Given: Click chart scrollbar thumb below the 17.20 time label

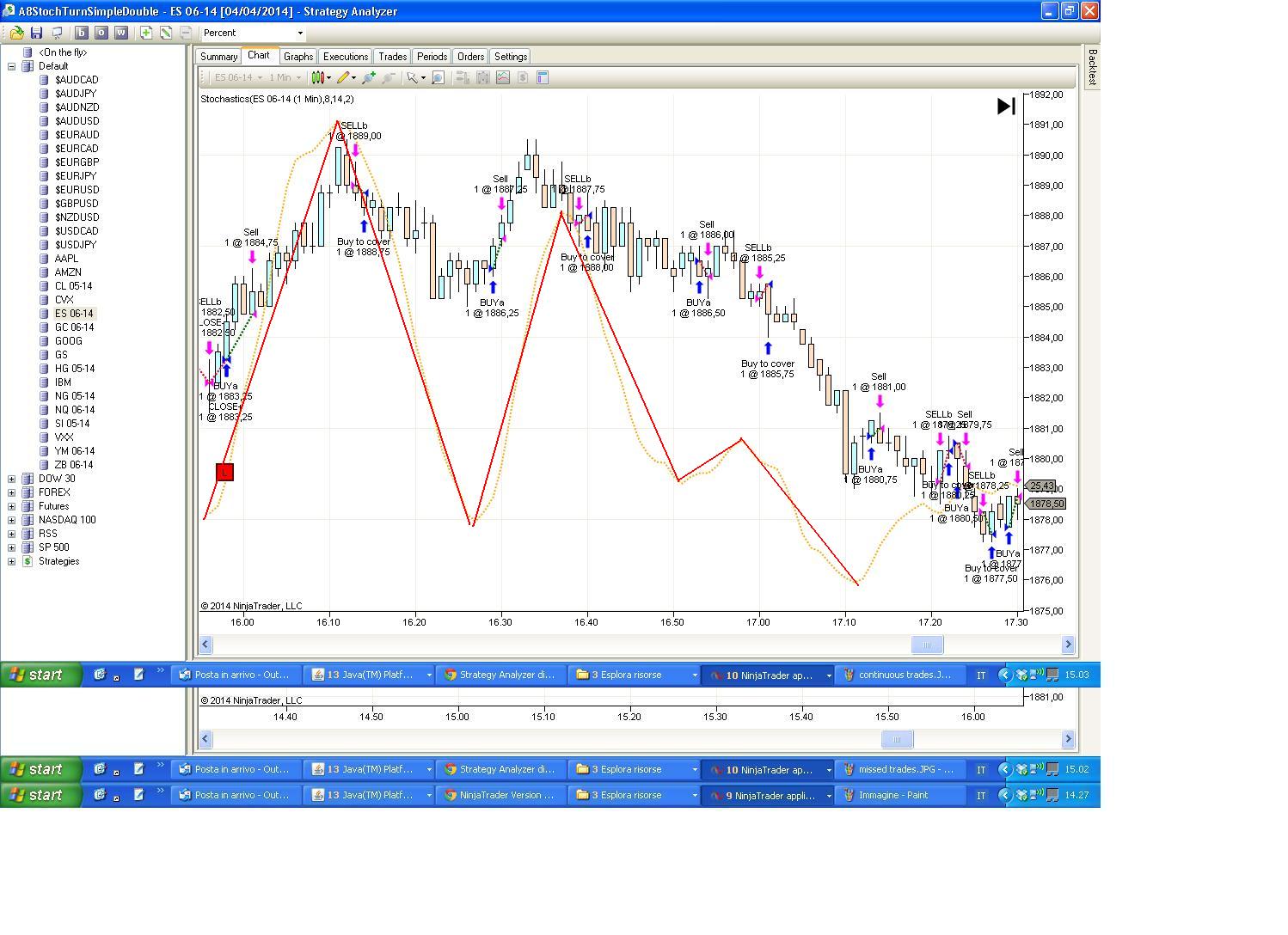Looking at the screenshot, I should pyautogui.click(x=927, y=645).
